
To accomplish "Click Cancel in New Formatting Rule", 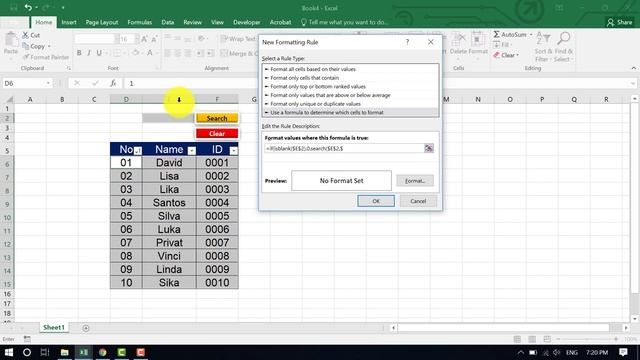I will (x=418, y=201).
